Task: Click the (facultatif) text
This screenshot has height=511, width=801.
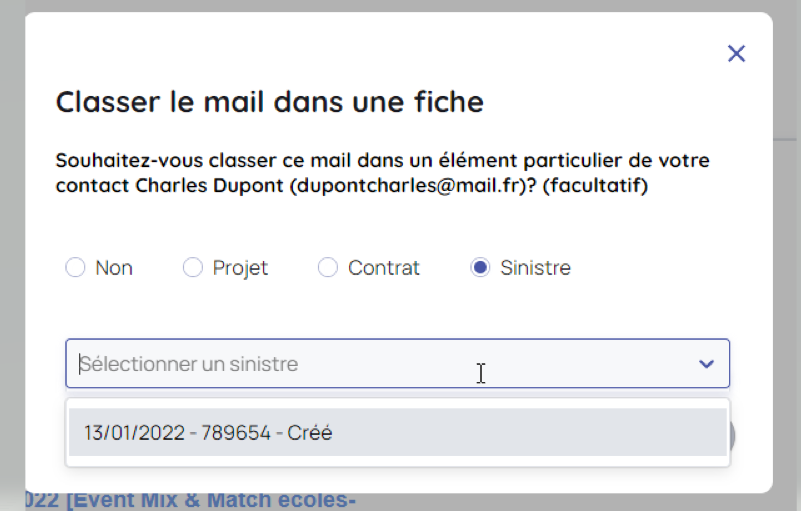Action: click(x=598, y=186)
